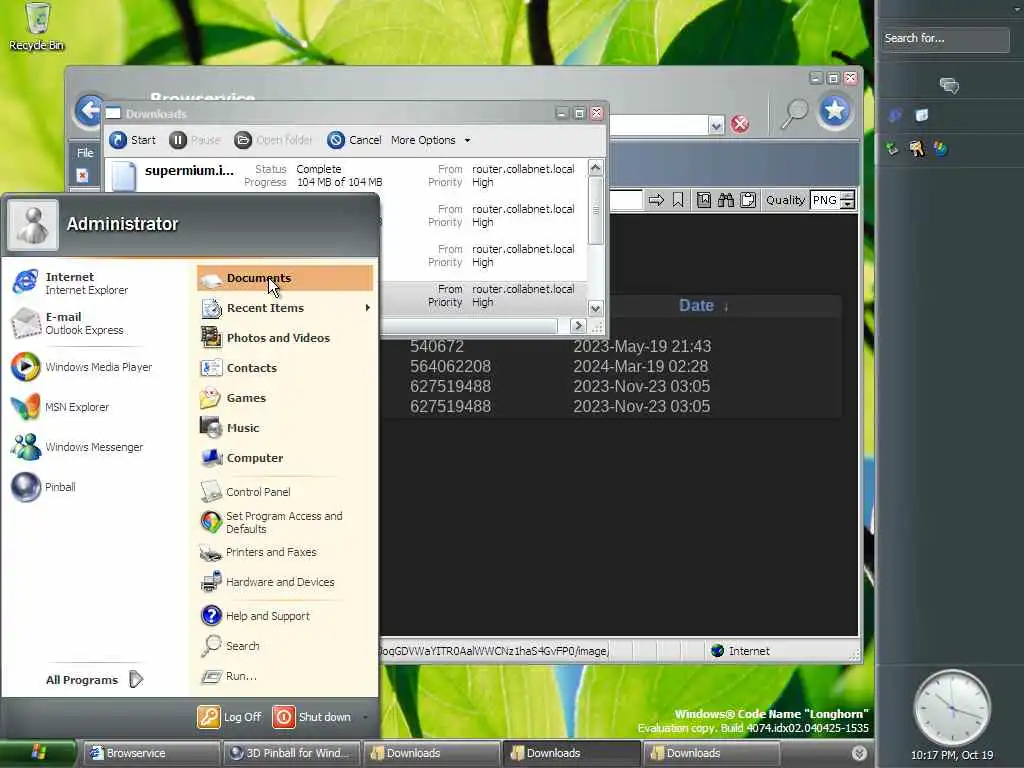Click the browser Back button
The height and width of the screenshot is (768, 1024).
89,110
